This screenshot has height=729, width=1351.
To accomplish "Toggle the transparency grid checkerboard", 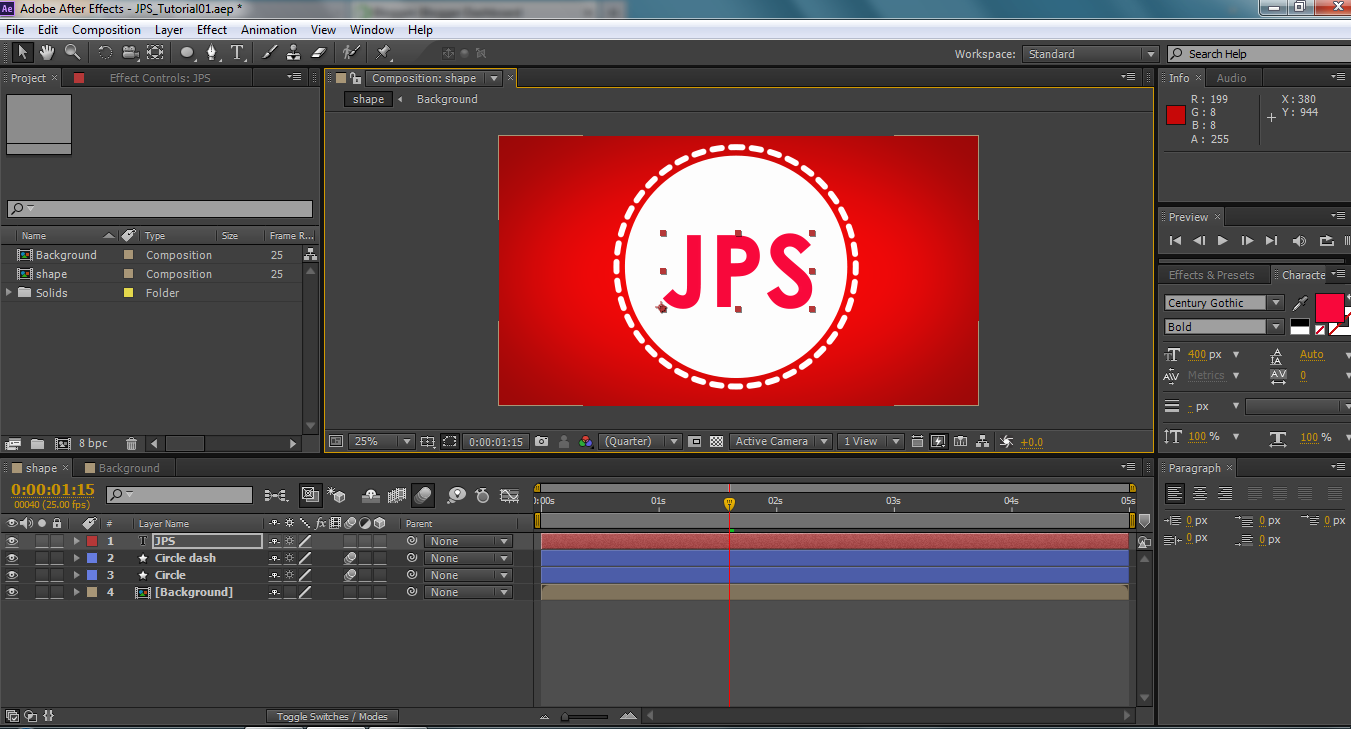I will point(716,441).
